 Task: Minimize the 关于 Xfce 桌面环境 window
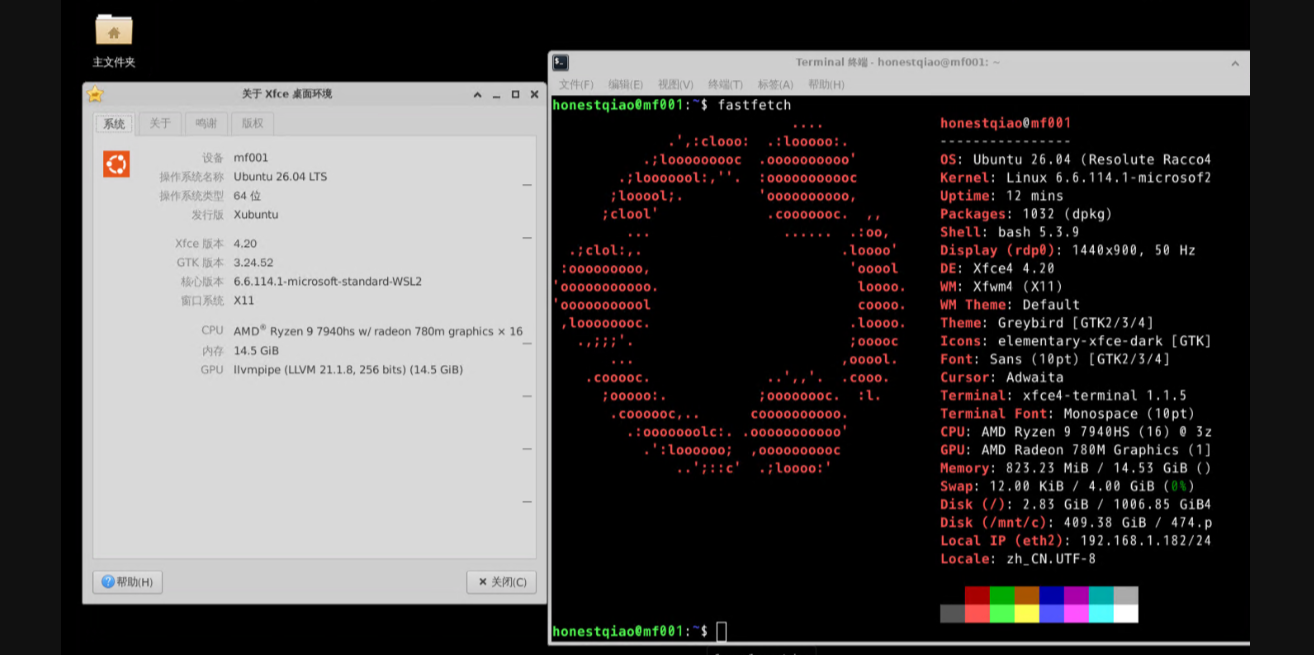pyautogui.click(x=496, y=95)
